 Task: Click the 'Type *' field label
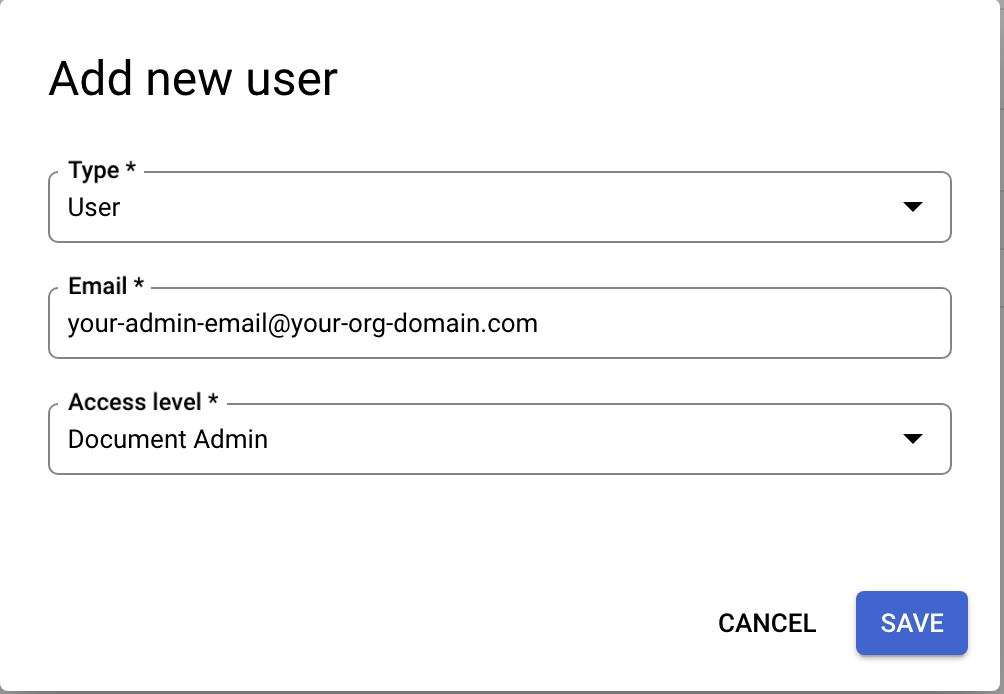[x=102, y=171]
